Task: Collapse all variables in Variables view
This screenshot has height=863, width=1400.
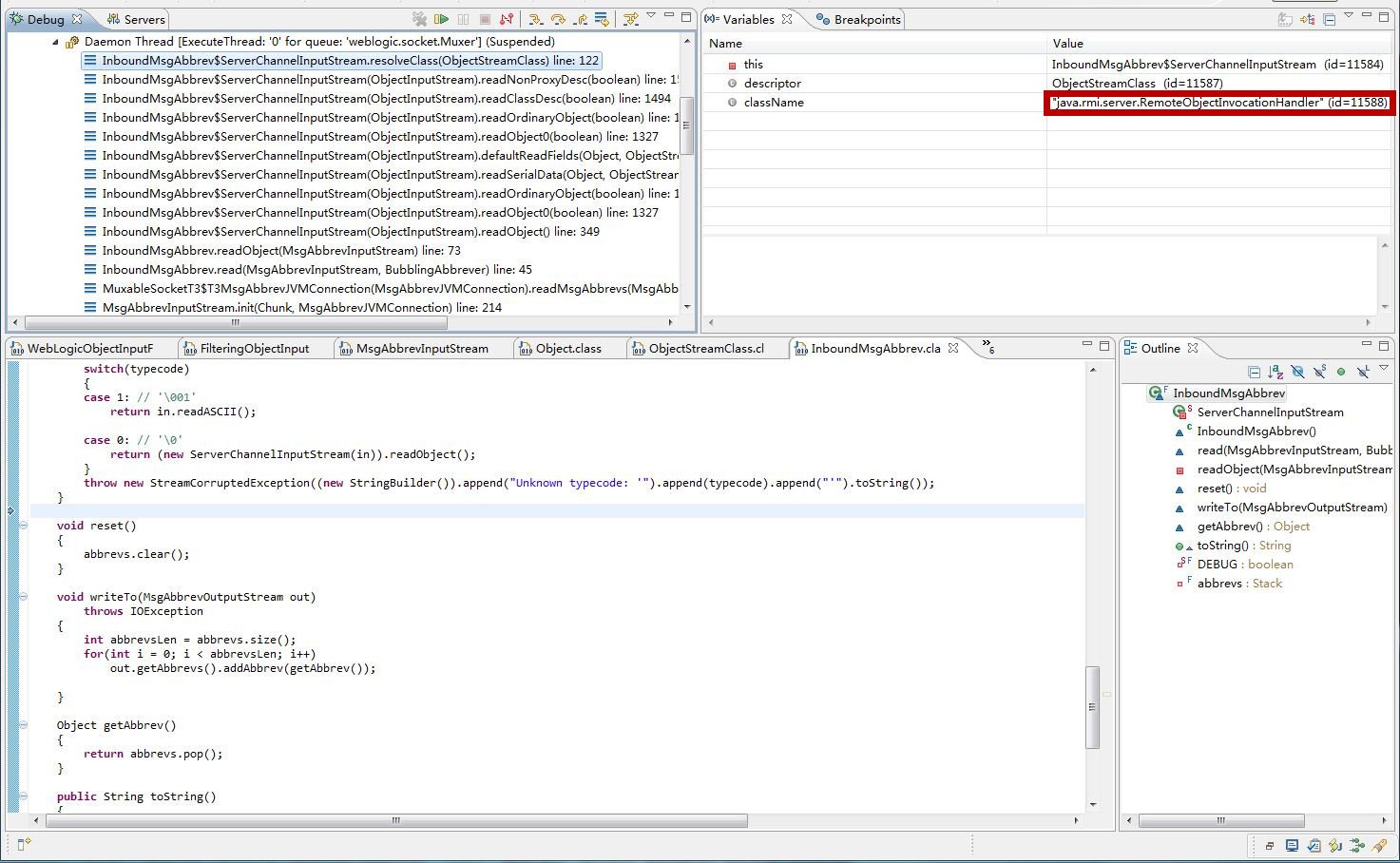Action: tap(1329, 19)
